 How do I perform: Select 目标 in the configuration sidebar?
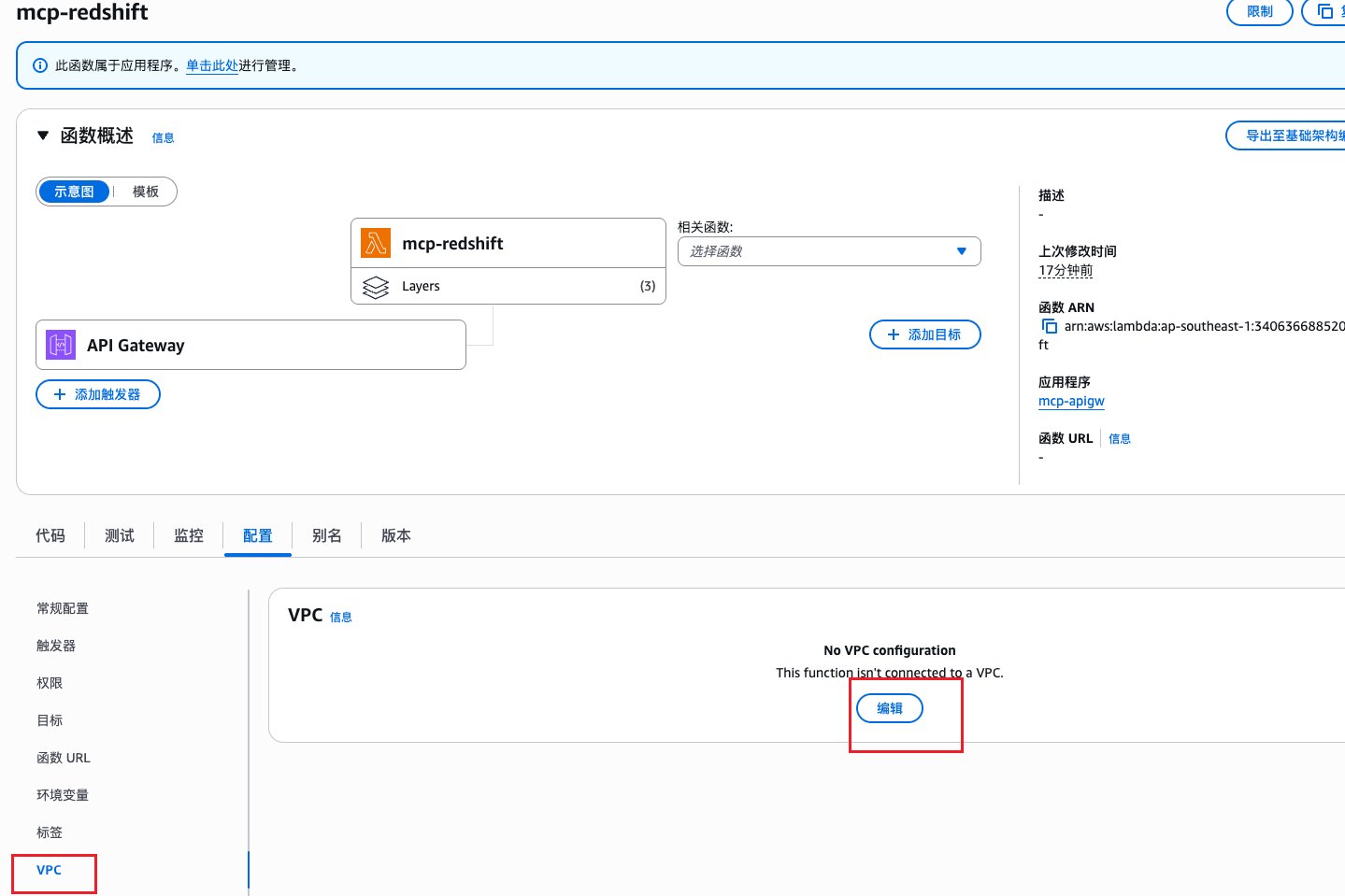50,720
